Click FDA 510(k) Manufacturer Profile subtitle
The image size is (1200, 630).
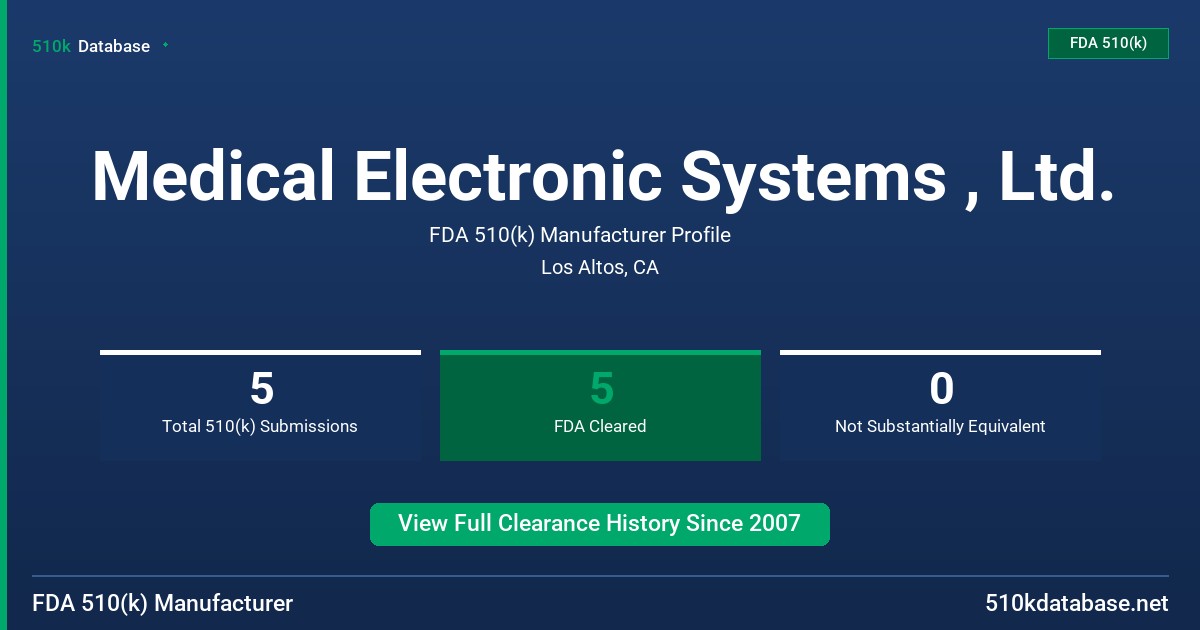580,236
